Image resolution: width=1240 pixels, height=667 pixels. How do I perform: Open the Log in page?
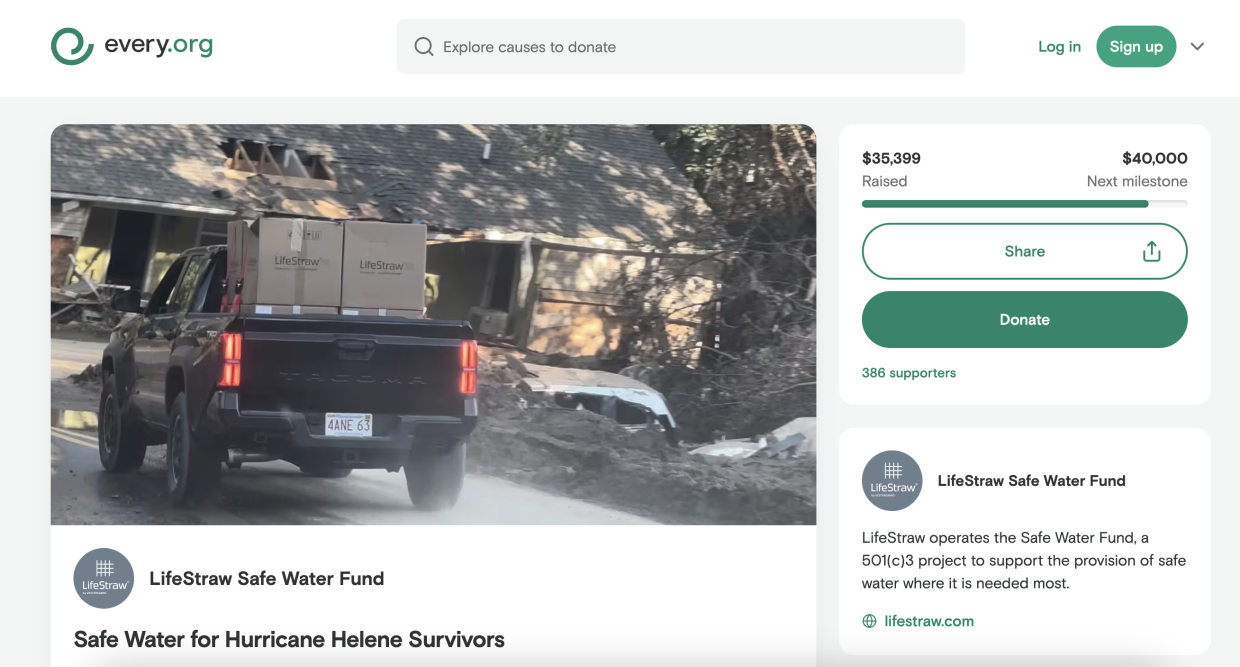(x=1059, y=47)
